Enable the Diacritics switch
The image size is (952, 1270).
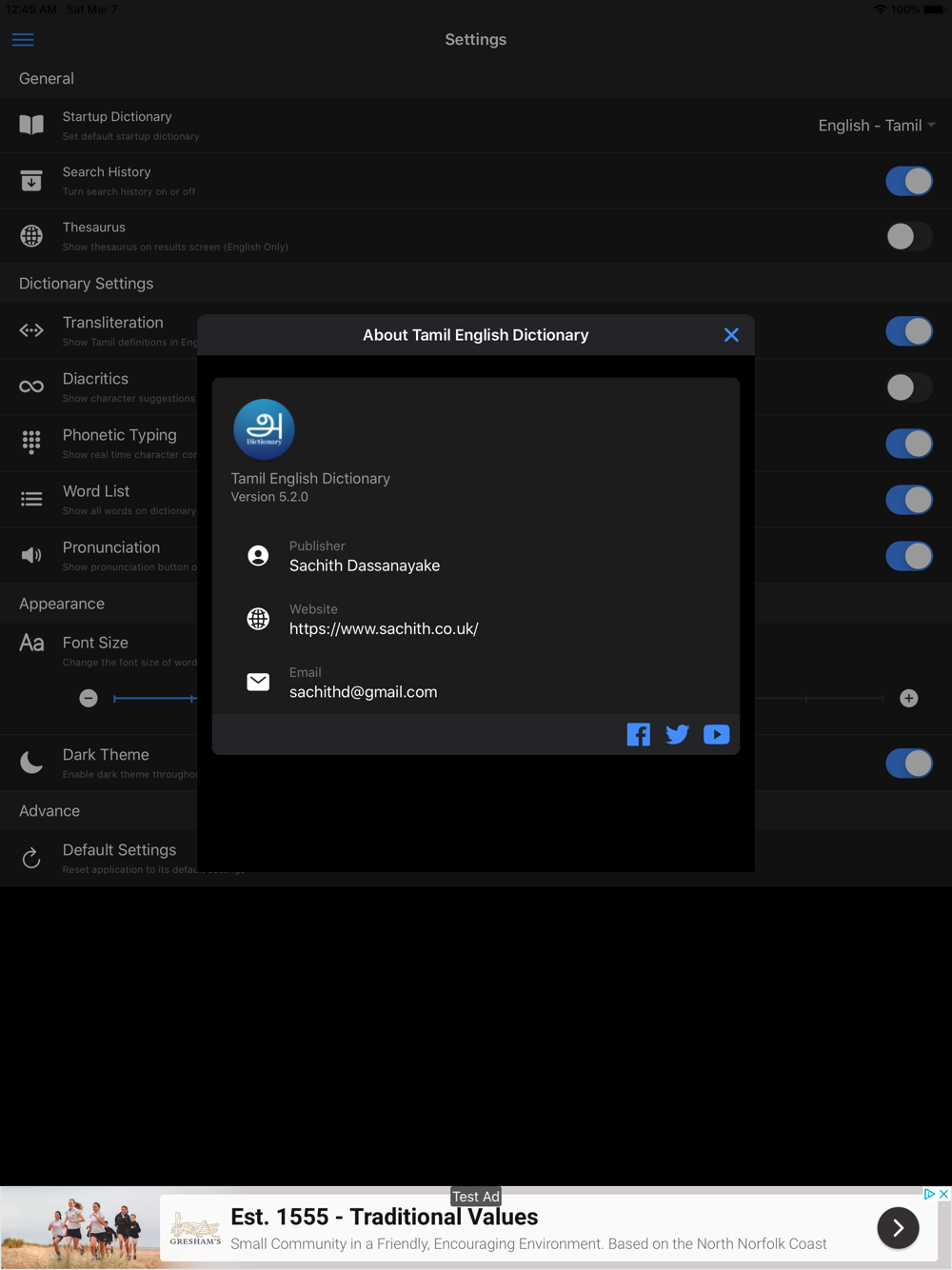[x=909, y=387]
